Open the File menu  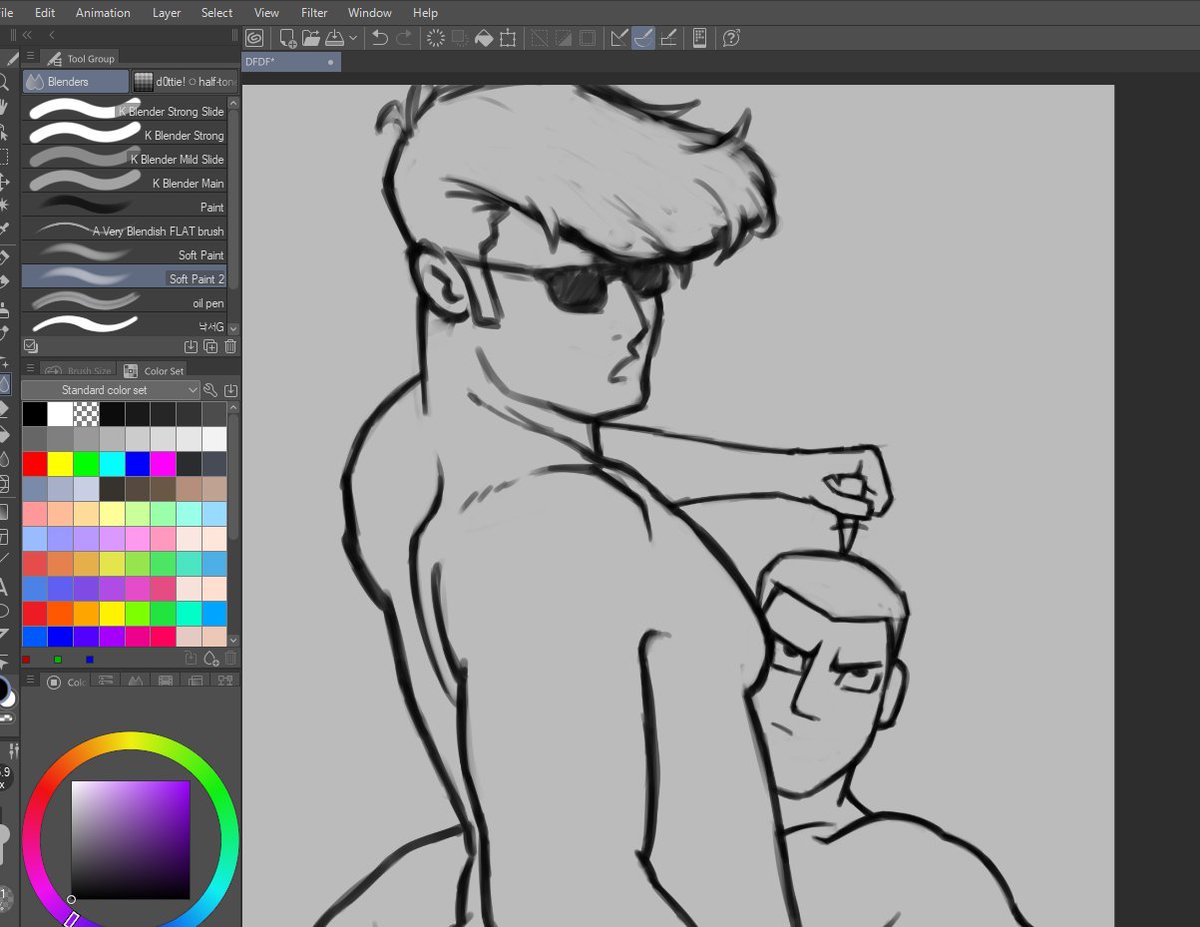coord(6,13)
